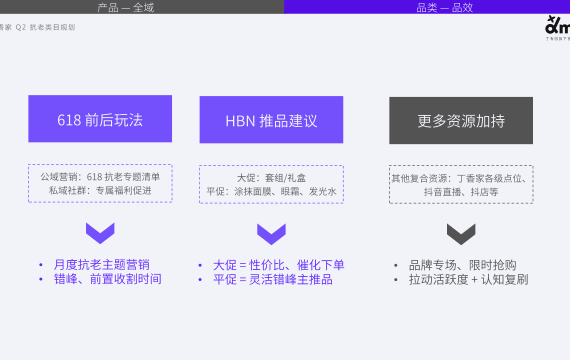The width and height of the screenshot is (570, 360).
Task: Select dashed box with 其他复合资源 text
Action: [x=461, y=184]
